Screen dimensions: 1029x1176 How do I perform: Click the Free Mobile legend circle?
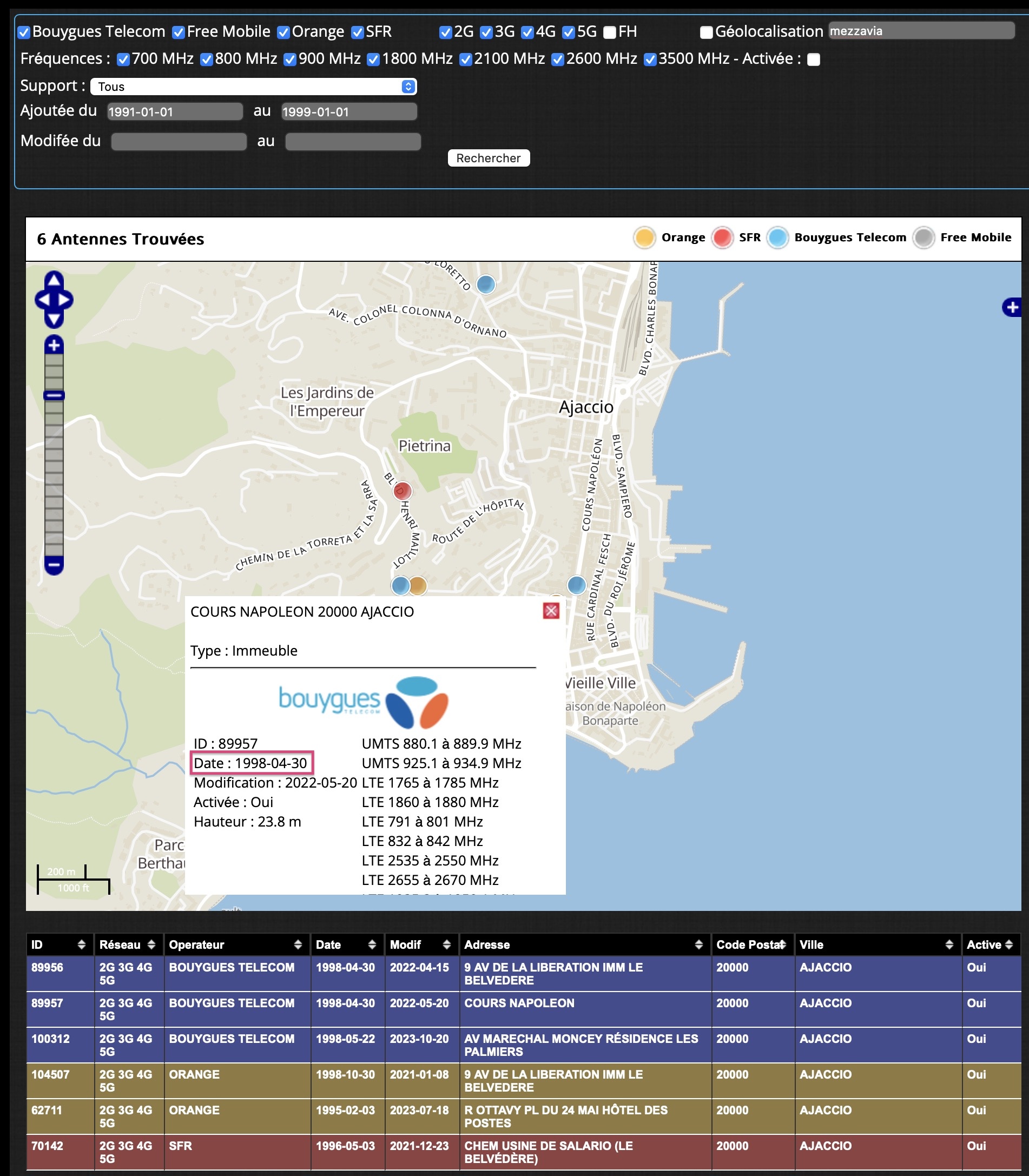924,237
